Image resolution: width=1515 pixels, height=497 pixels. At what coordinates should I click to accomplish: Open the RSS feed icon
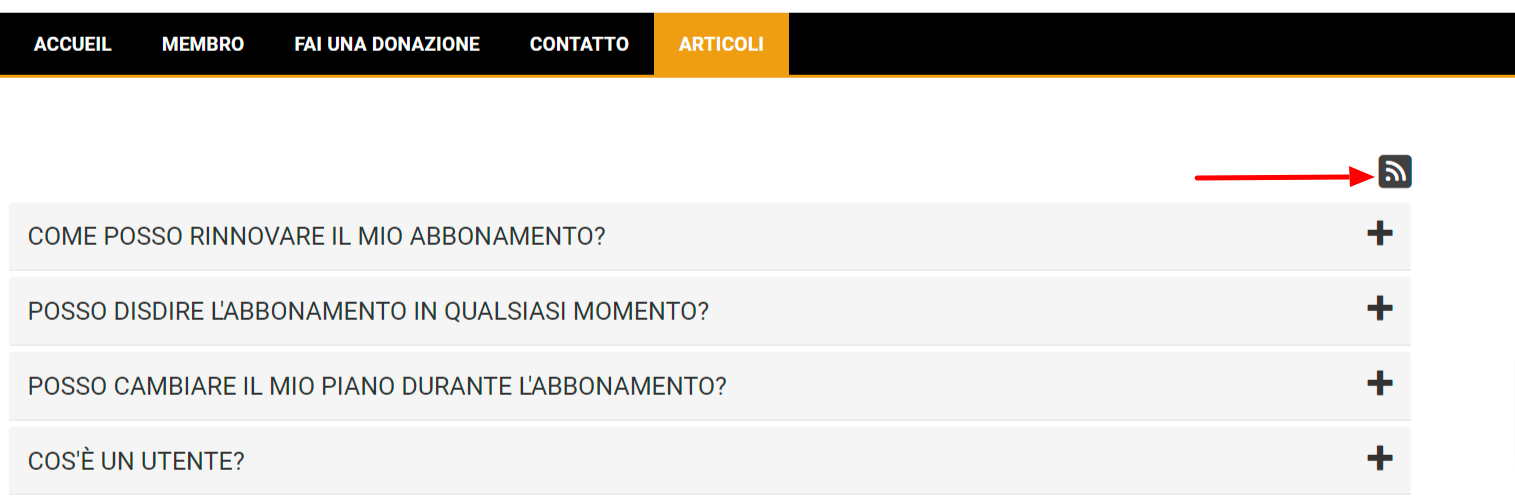click(x=1394, y=172)
